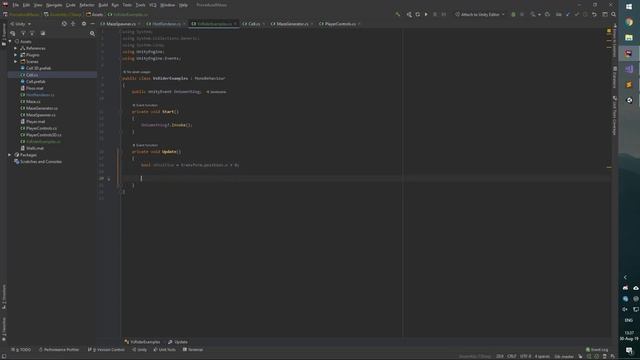
Task: Click the Update breadcrumb at editor bottom
Action: pos(178,342)
